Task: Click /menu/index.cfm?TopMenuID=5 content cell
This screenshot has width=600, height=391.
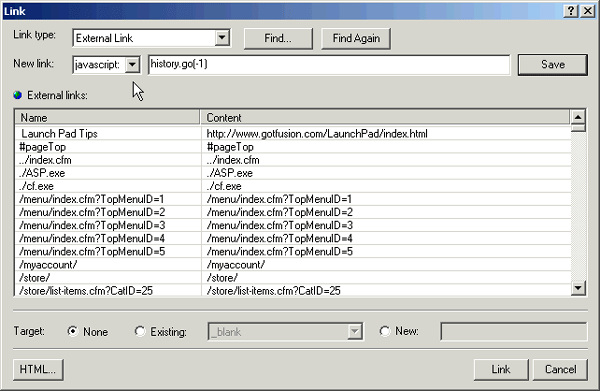Action: tap(386, 251)
